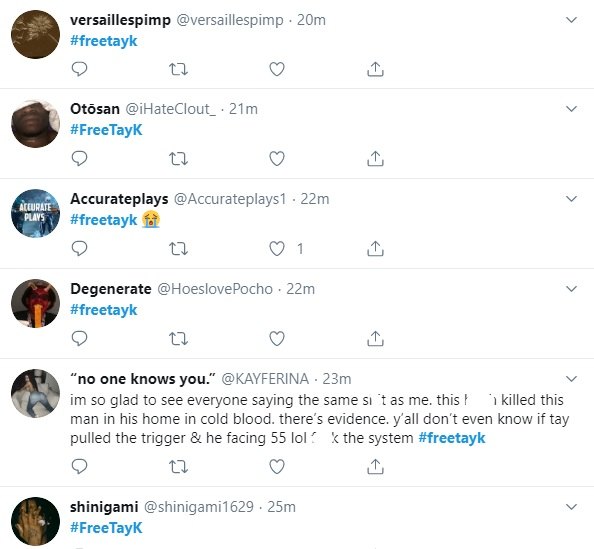
Task: View versaillespimp's avatar
Action: 36,34
